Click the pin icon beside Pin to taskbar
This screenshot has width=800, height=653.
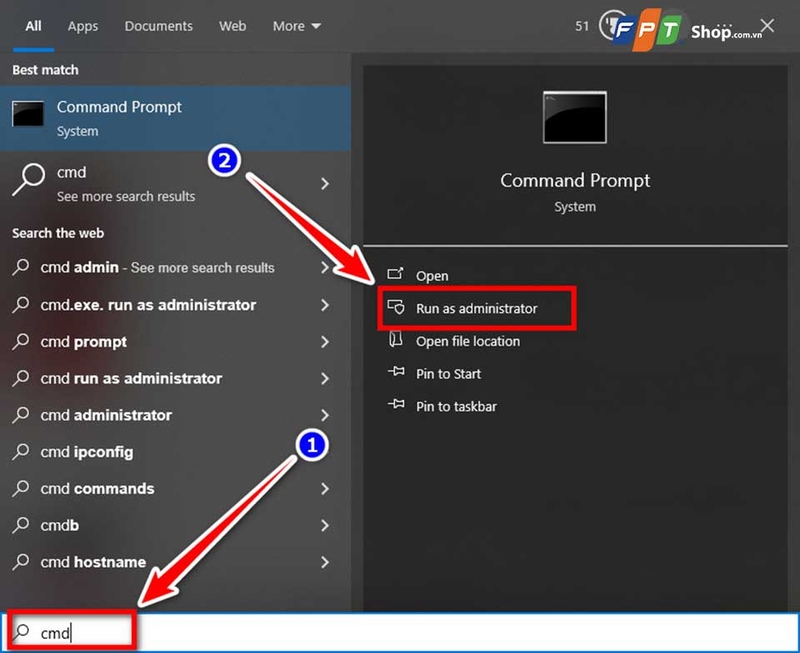pos(396,405)
